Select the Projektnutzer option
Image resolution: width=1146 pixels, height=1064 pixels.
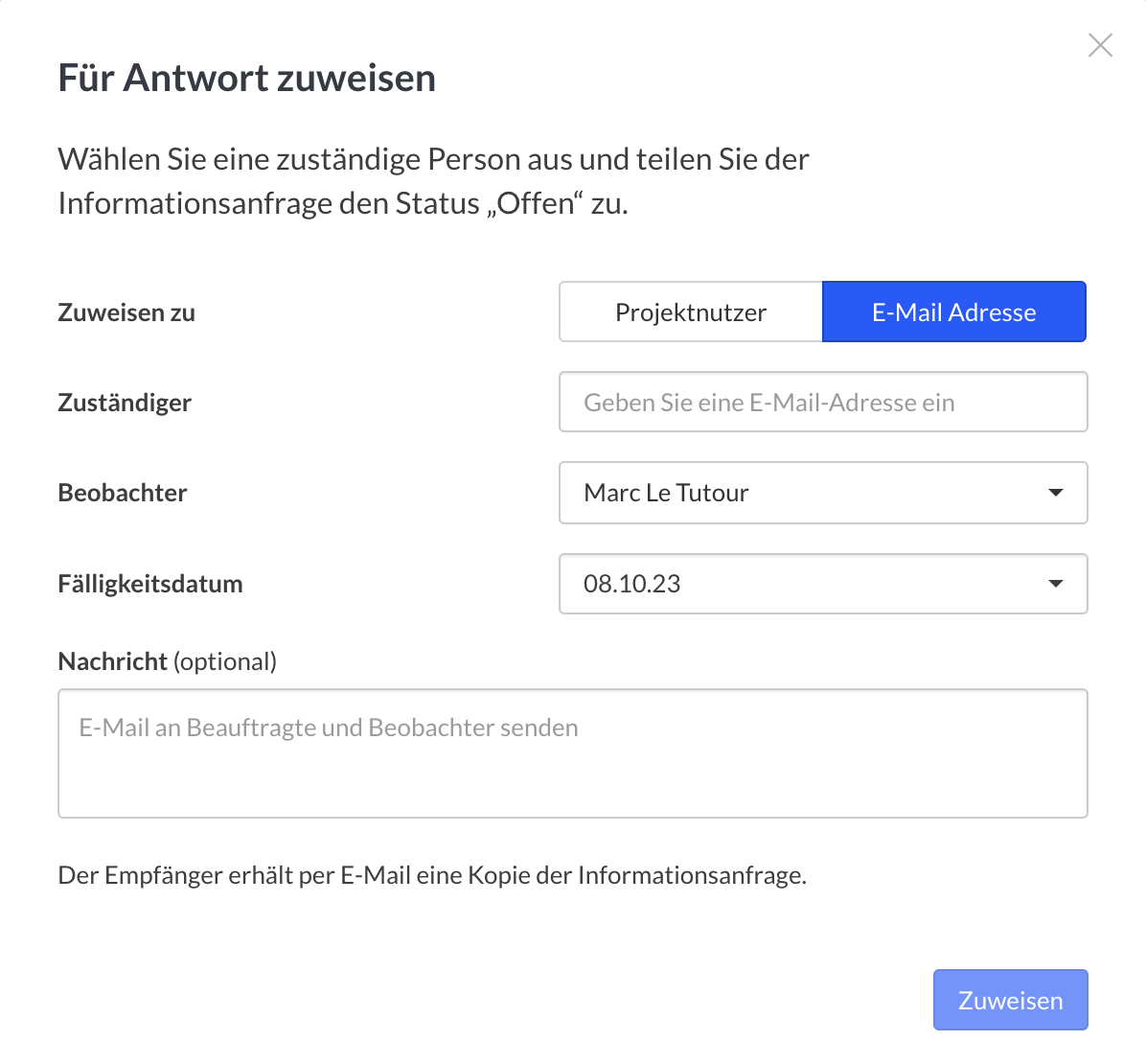pos(691,312)
